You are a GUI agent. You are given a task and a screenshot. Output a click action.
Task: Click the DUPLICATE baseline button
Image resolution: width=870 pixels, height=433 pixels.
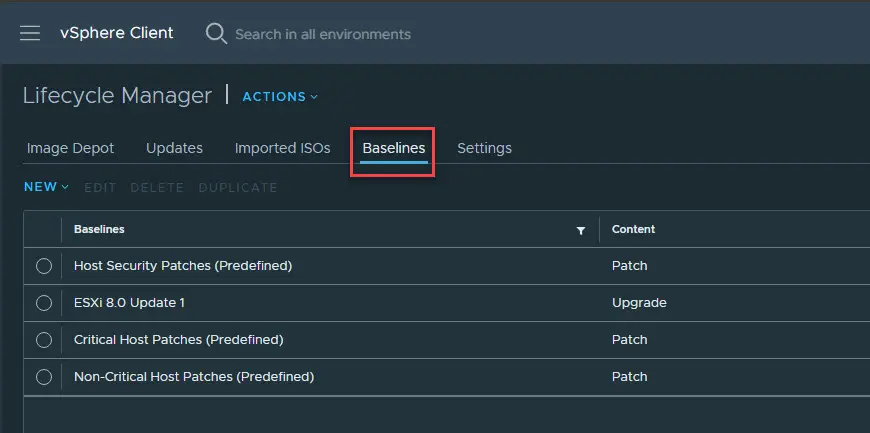(238, 187)
